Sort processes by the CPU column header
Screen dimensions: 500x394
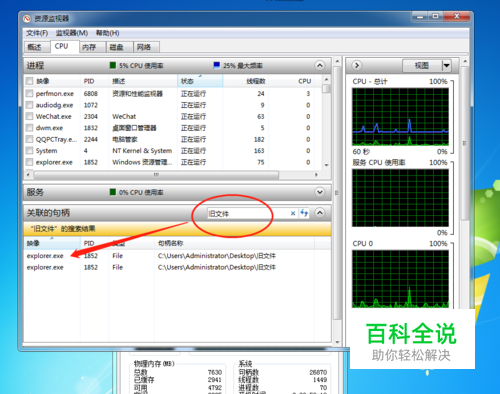[x=291, y=81]
